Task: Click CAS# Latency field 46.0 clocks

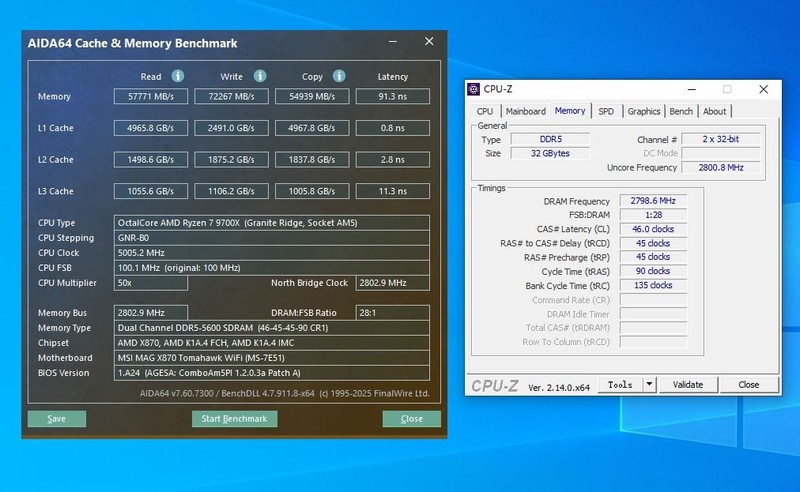Action: pyautogui.click(x=653, y=229)
